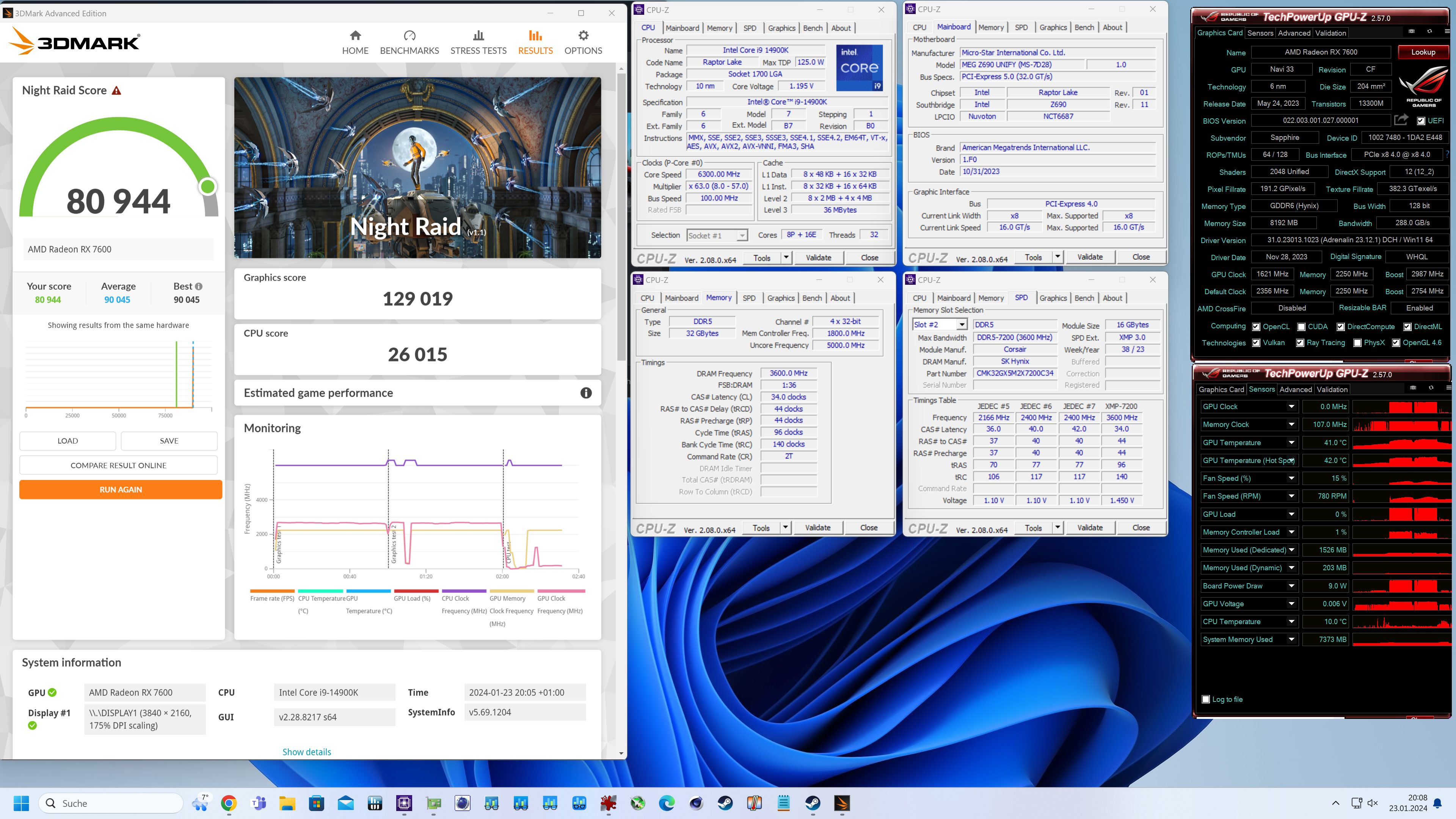This screenshot has height=819, width=1456.
Task: Open Tools dropdown arrow in CPU-Z Memory window
Action: (x=785, y=527)
